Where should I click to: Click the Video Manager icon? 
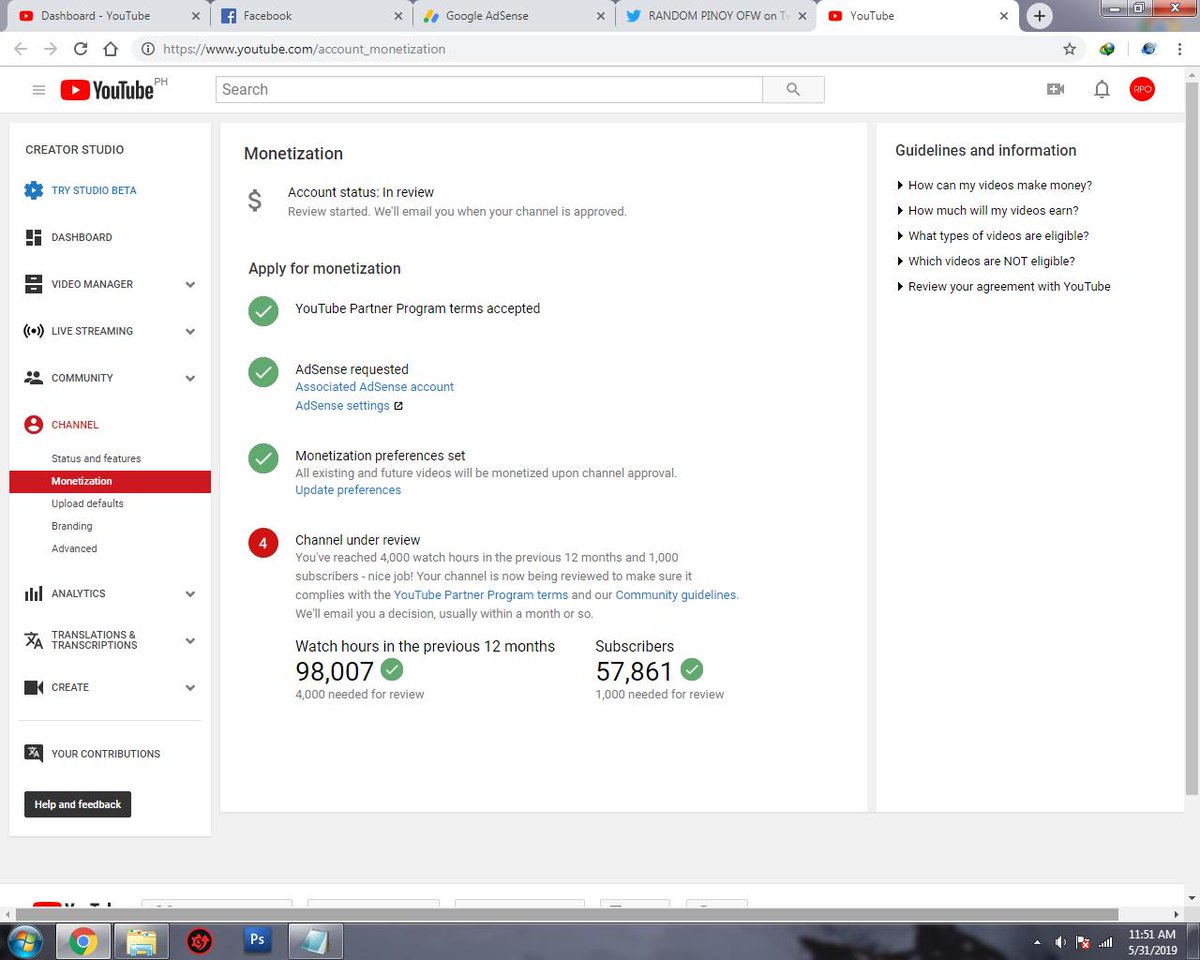tap(33, 284)
